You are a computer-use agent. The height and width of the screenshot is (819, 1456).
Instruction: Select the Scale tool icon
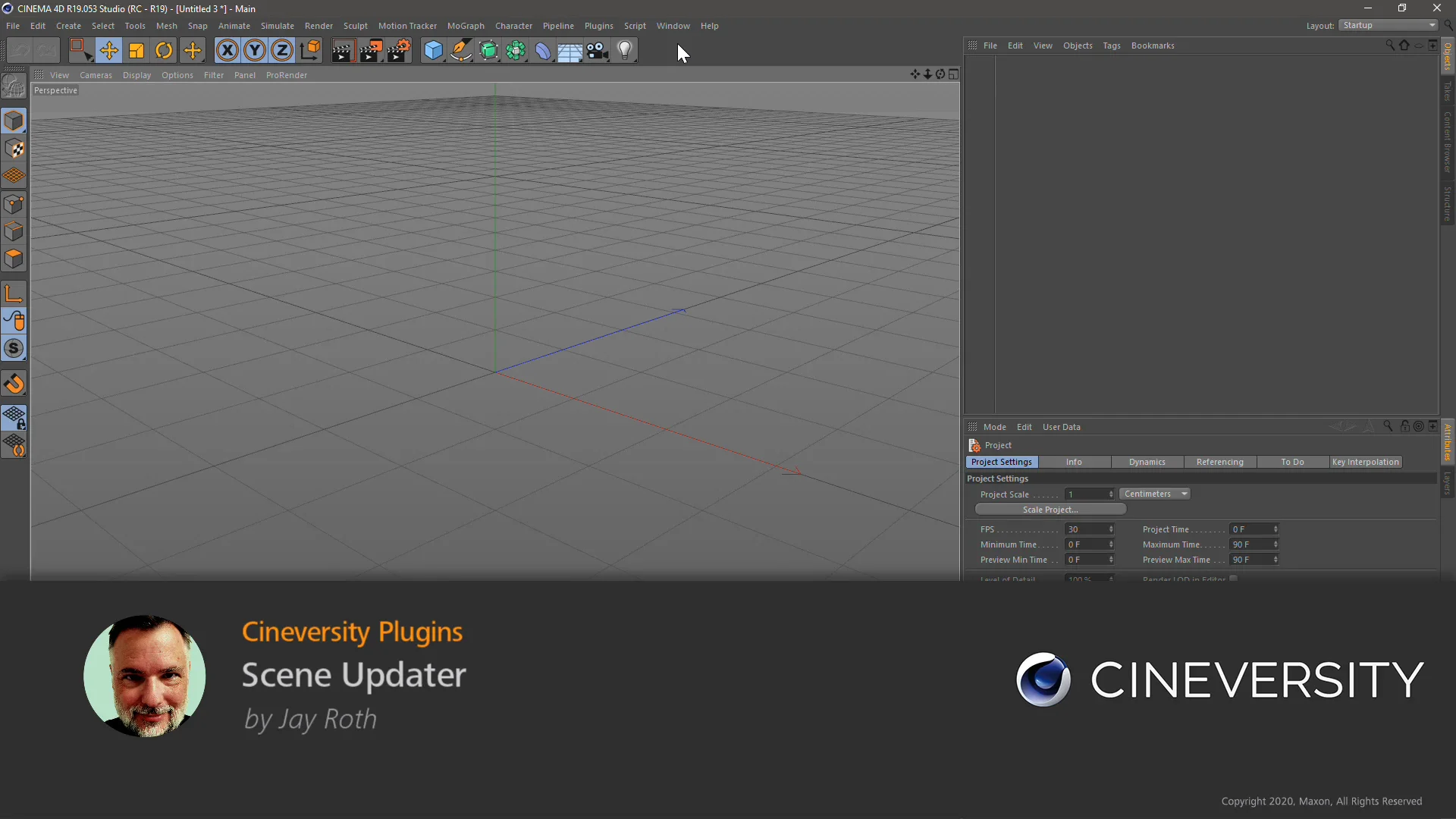[136, 51]
